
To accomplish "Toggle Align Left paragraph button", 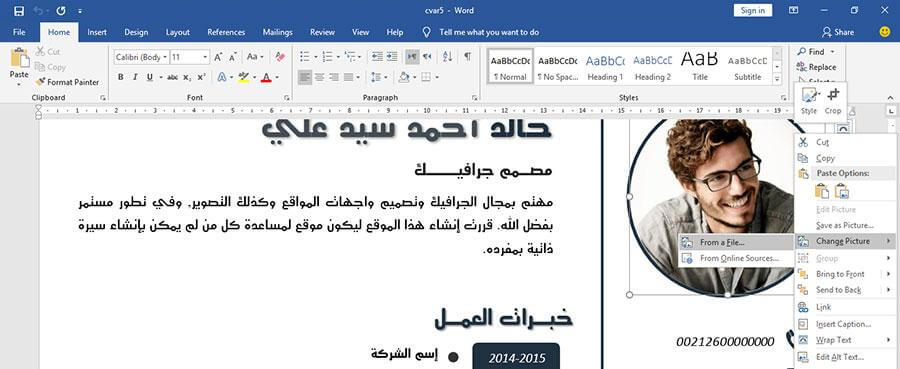I will [x=305, y=77].
